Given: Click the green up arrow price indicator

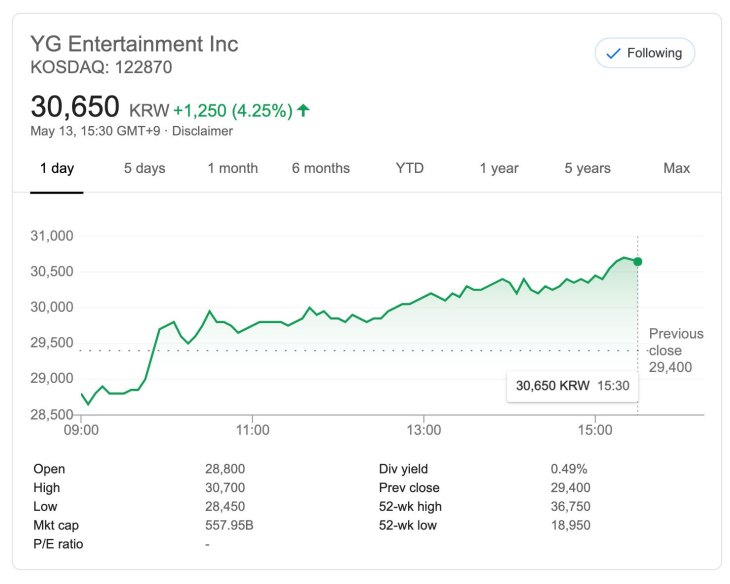Looking at the screenshot, I should tap(303, 110).
